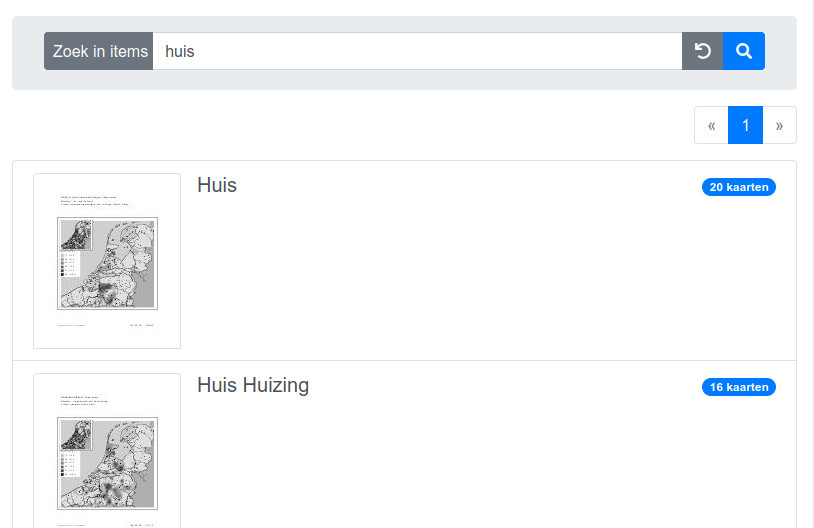Click the caption text above Huis map
This screenshot has height=528, width=814.
point(94,201)
